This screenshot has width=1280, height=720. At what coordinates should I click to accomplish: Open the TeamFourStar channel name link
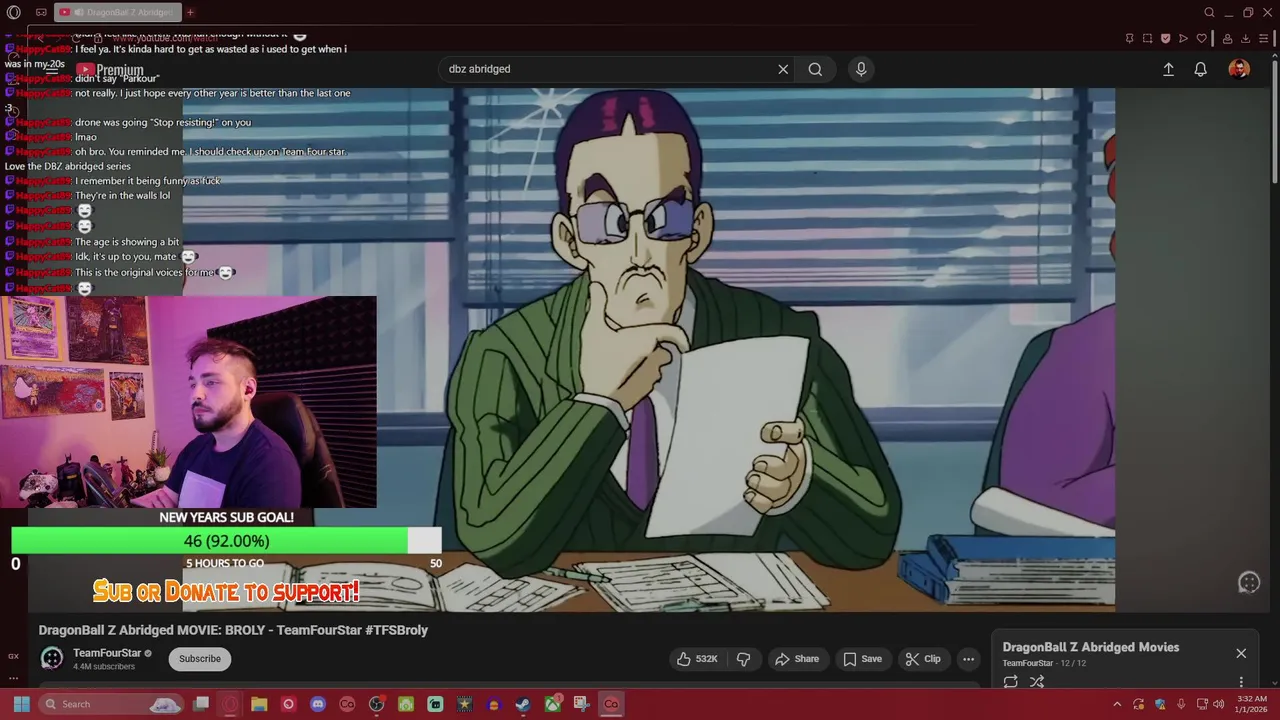(x=107, y=653)
